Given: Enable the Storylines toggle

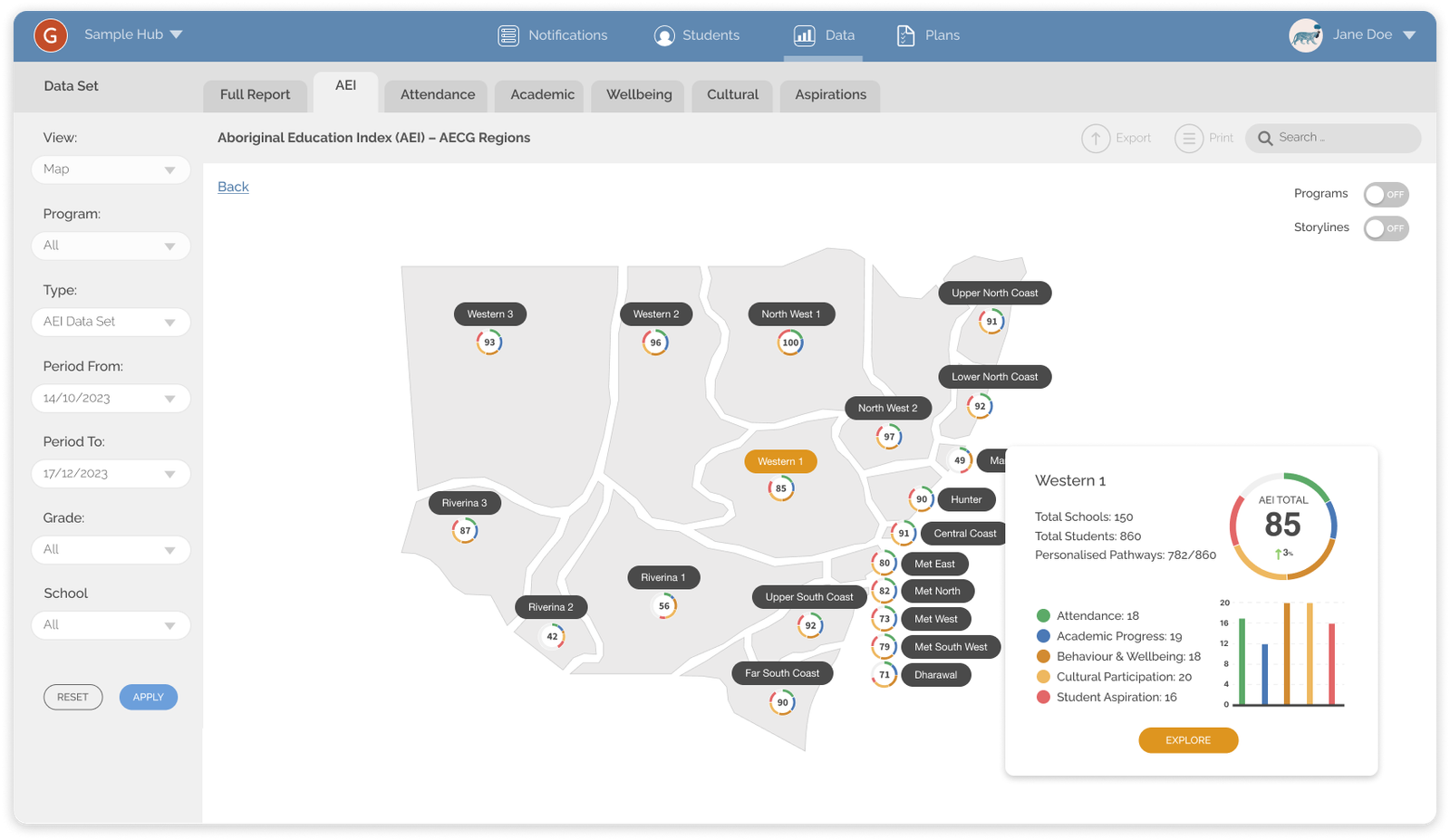Looking at the screenshot, I should coord(1386,228).
